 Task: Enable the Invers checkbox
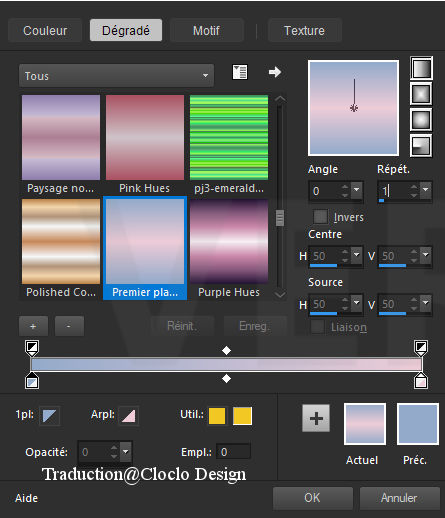point(320,217)
